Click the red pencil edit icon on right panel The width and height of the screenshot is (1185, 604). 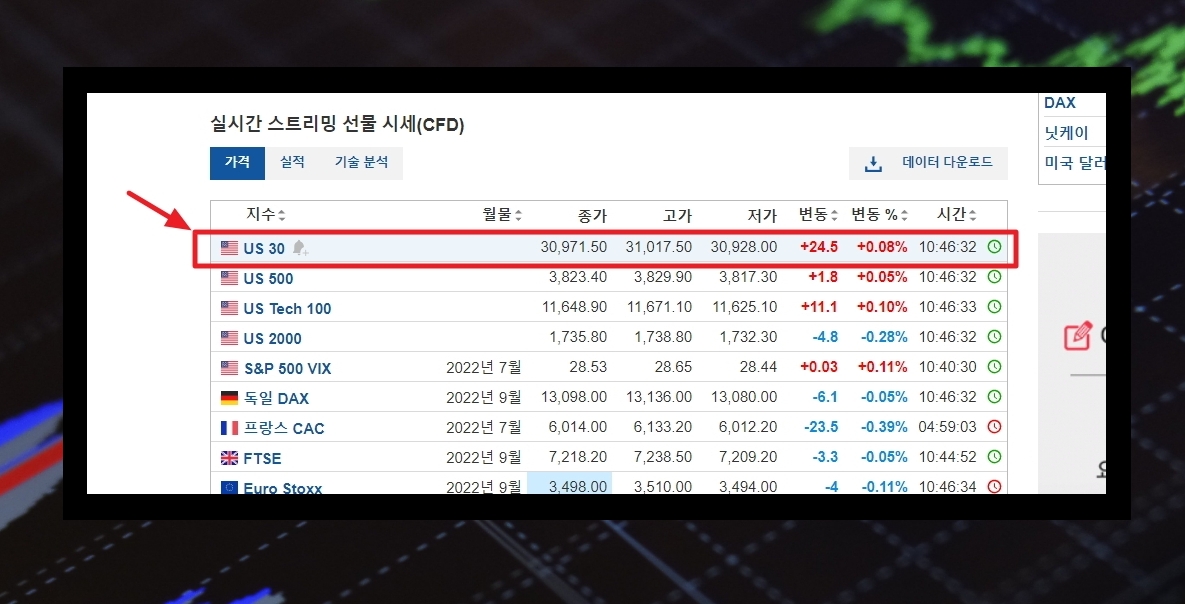coord(1078,336)
